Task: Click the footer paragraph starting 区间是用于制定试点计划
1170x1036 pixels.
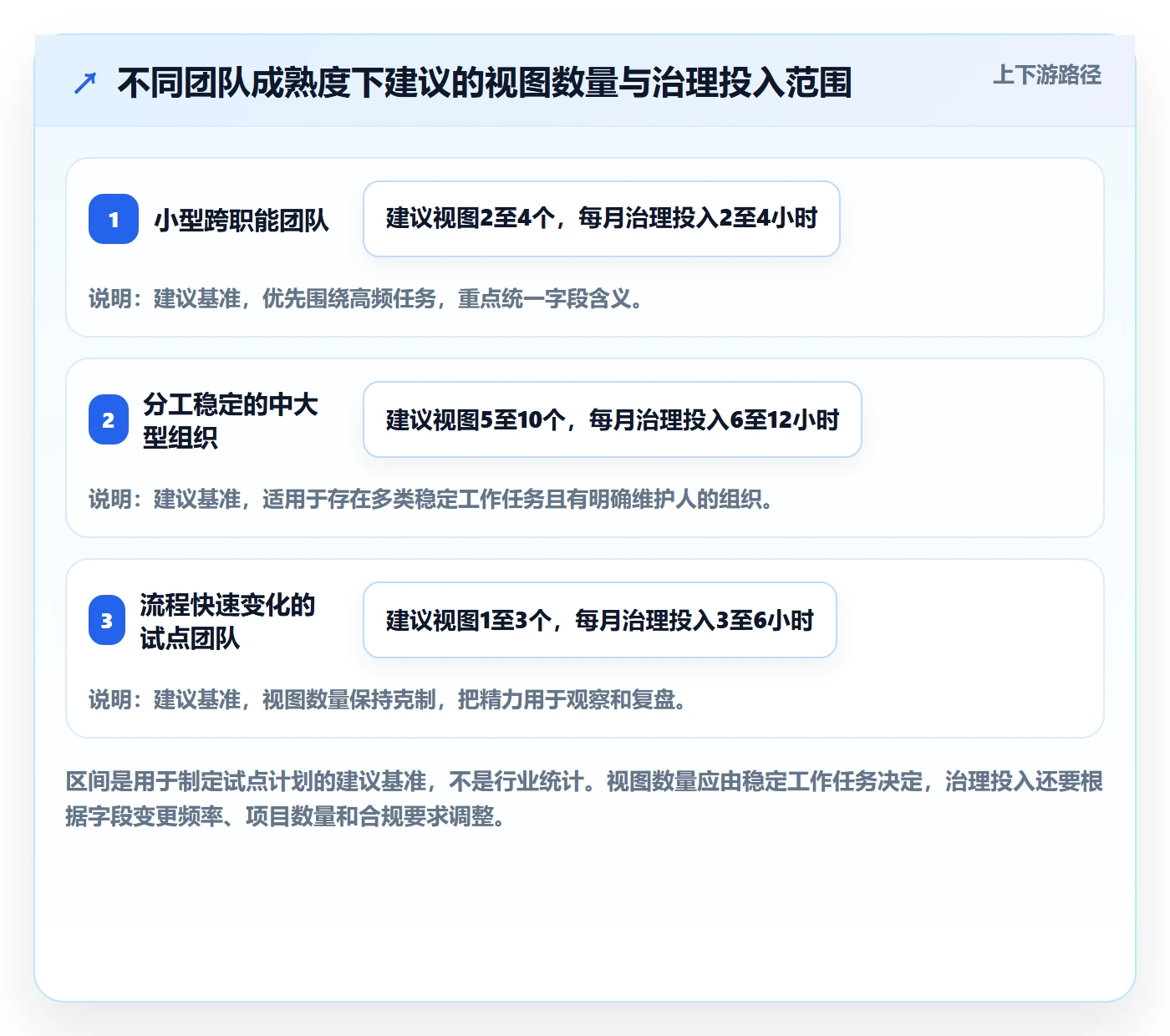Action: coord(585,799)
